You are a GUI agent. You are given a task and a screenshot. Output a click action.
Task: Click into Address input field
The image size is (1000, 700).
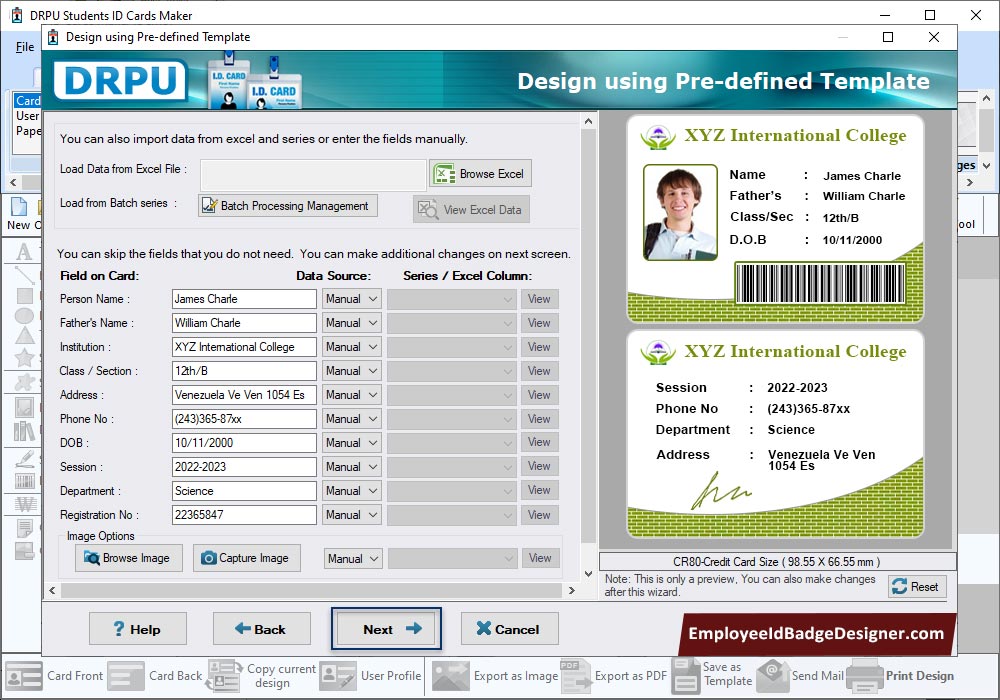tap(244, 395)
